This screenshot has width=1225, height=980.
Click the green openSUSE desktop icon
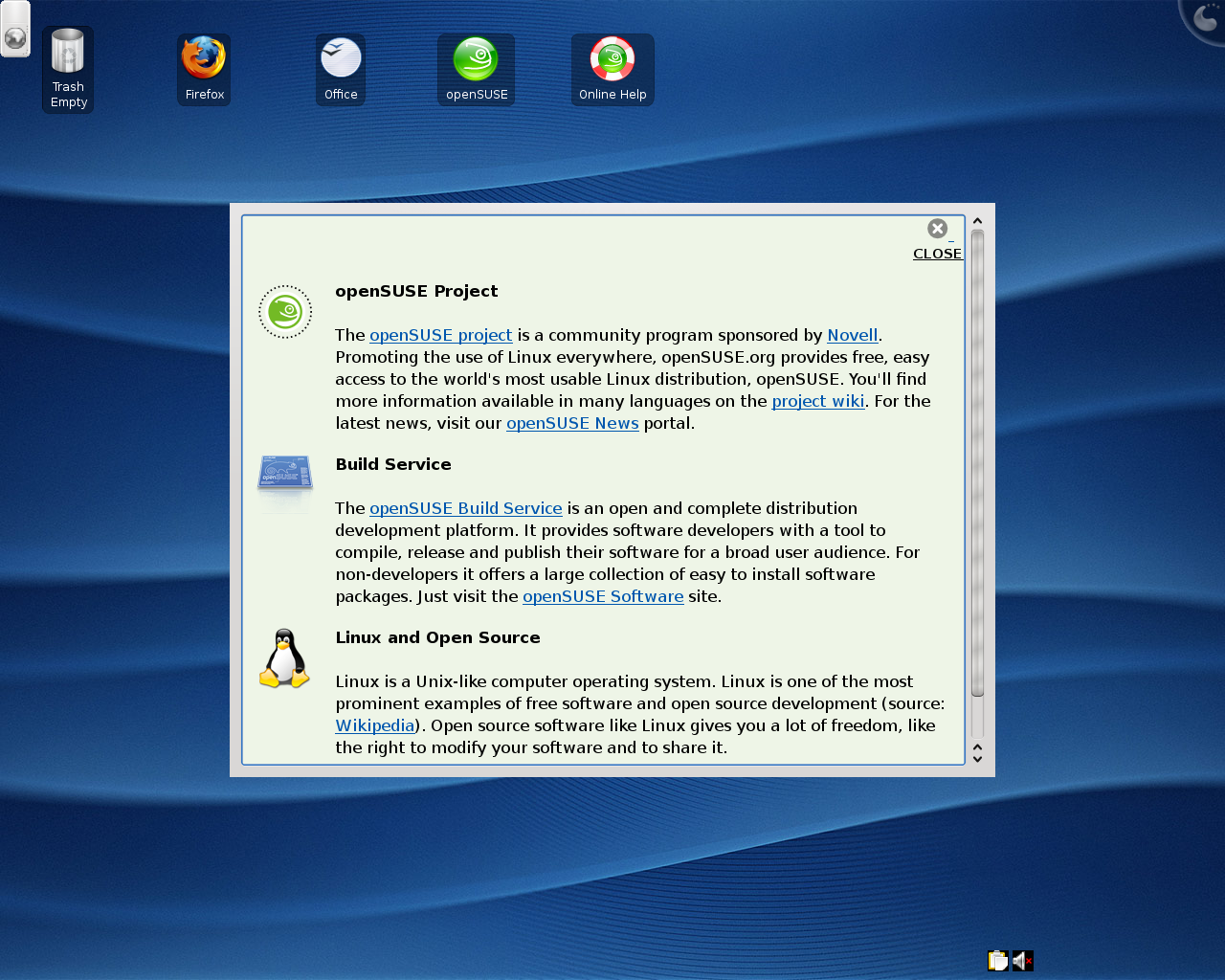point(476,69)
